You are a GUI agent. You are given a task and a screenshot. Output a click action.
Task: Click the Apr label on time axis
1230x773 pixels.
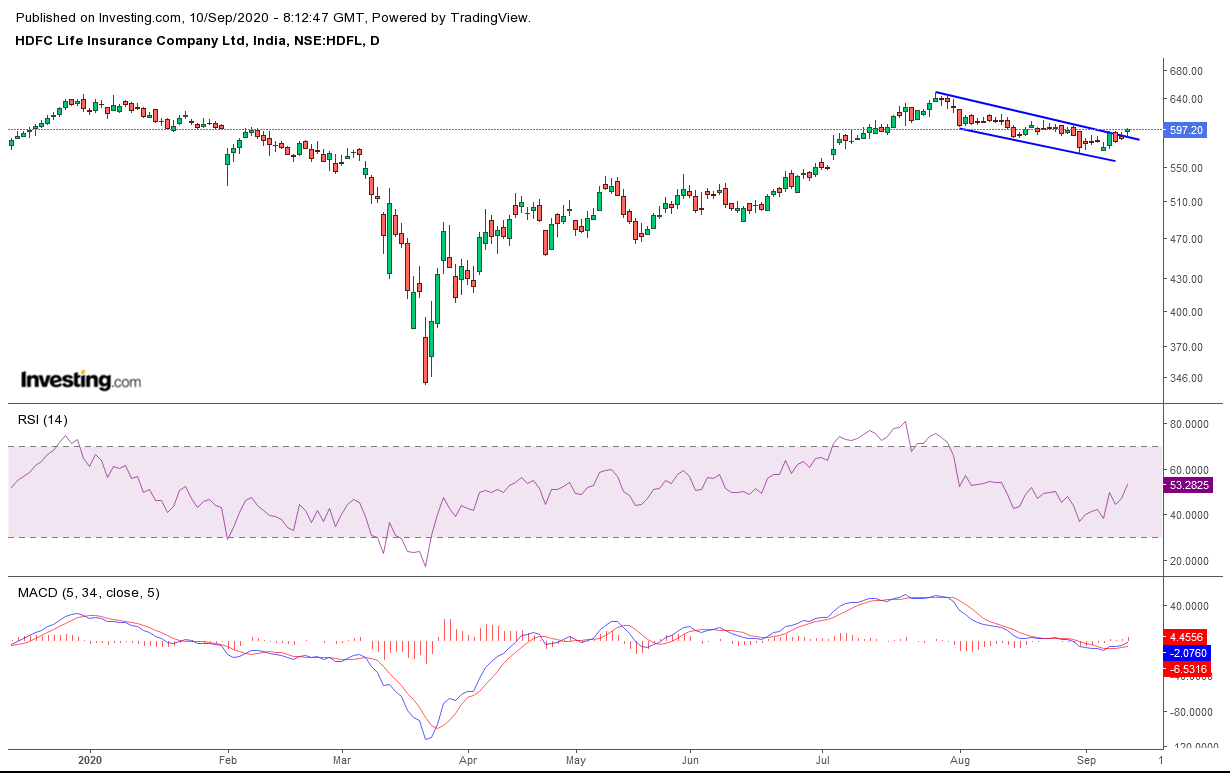click(466, 761)
